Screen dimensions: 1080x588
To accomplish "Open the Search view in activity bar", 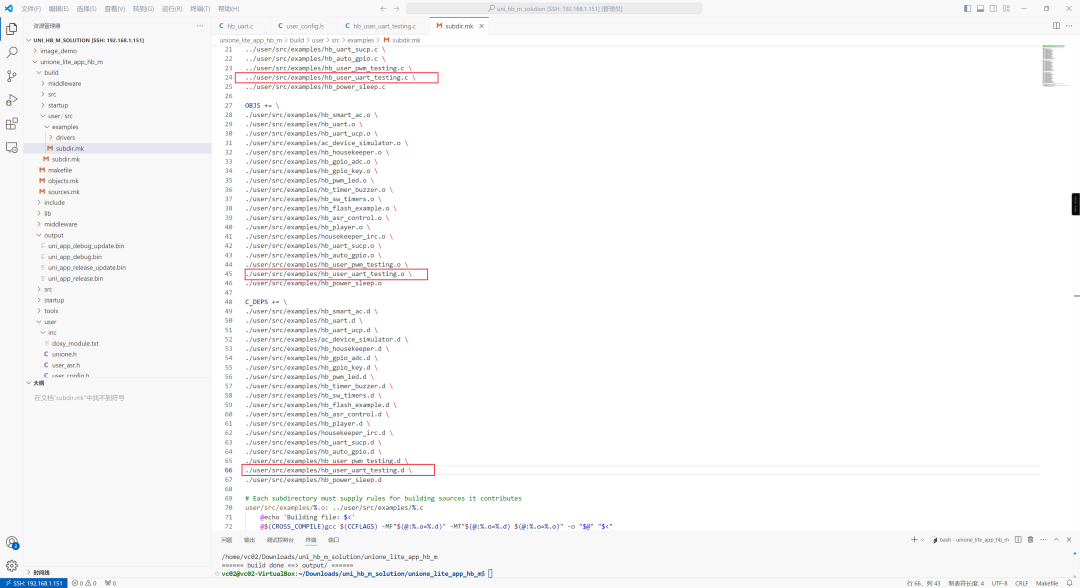I will tap(12, 52).
